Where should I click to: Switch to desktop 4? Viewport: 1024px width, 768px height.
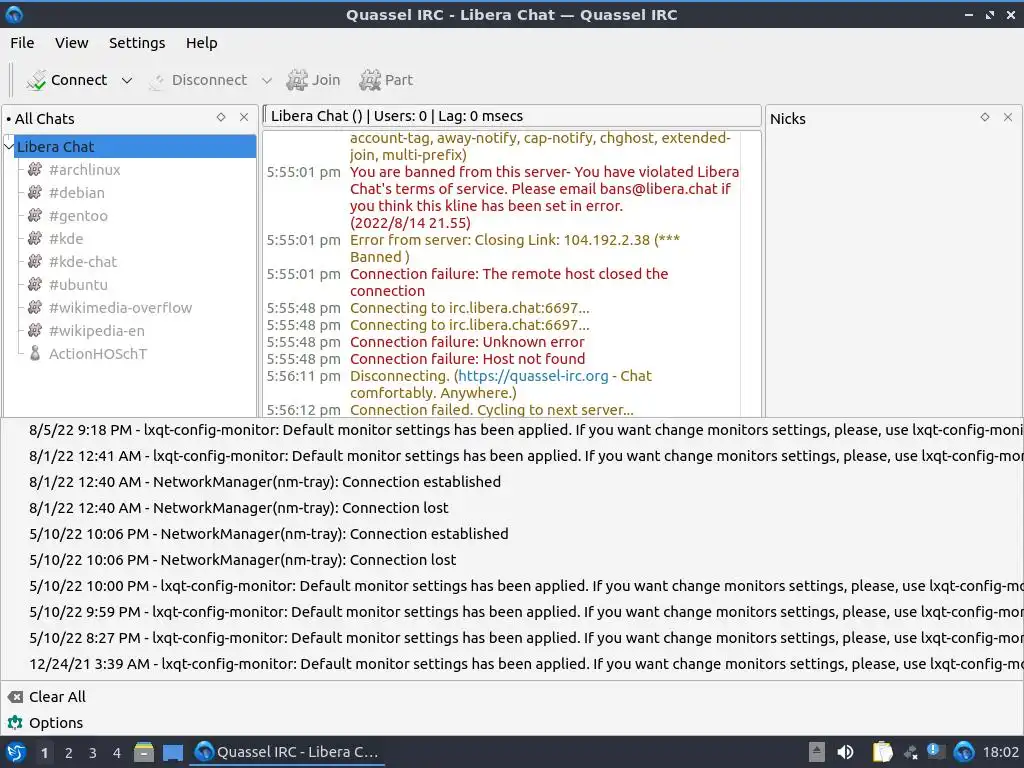tap(117, 753)
